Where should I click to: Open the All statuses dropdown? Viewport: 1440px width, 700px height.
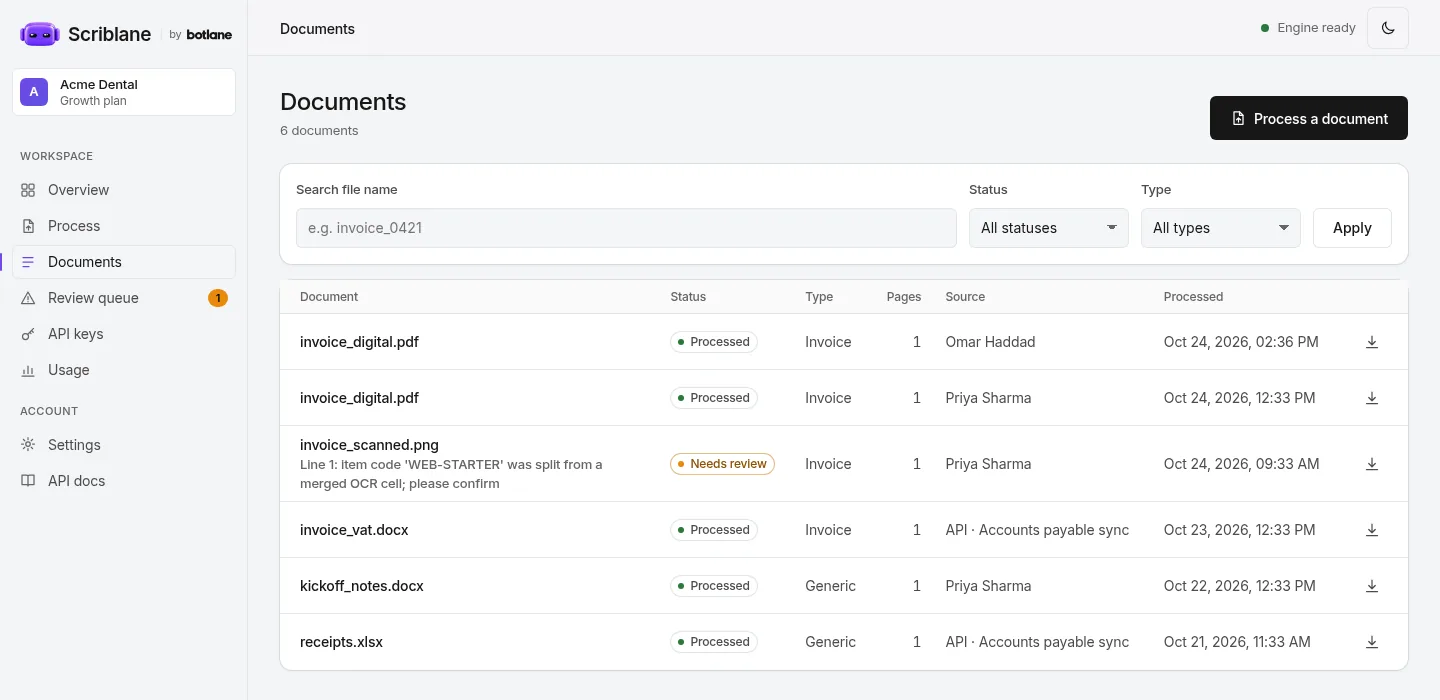pyautogui.click(x=1049, y=228)
